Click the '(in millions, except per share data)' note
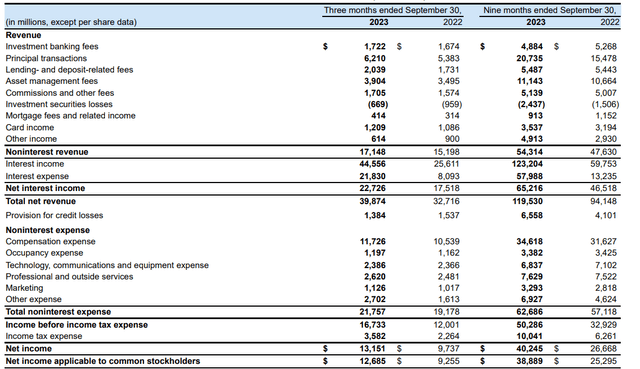 pos(71,22)
